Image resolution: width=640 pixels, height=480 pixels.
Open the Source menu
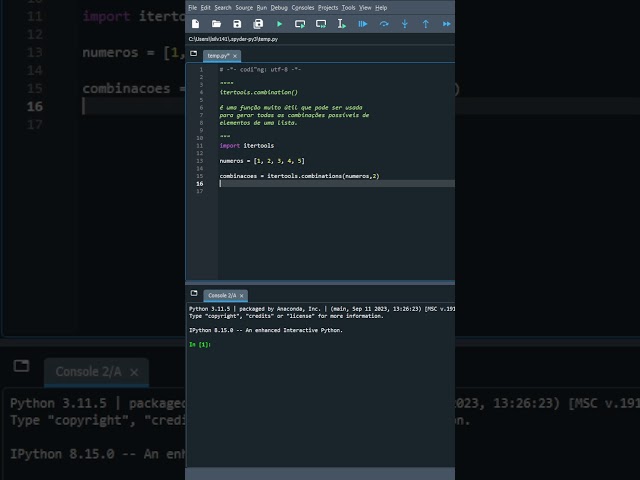(x=244, y=8)
